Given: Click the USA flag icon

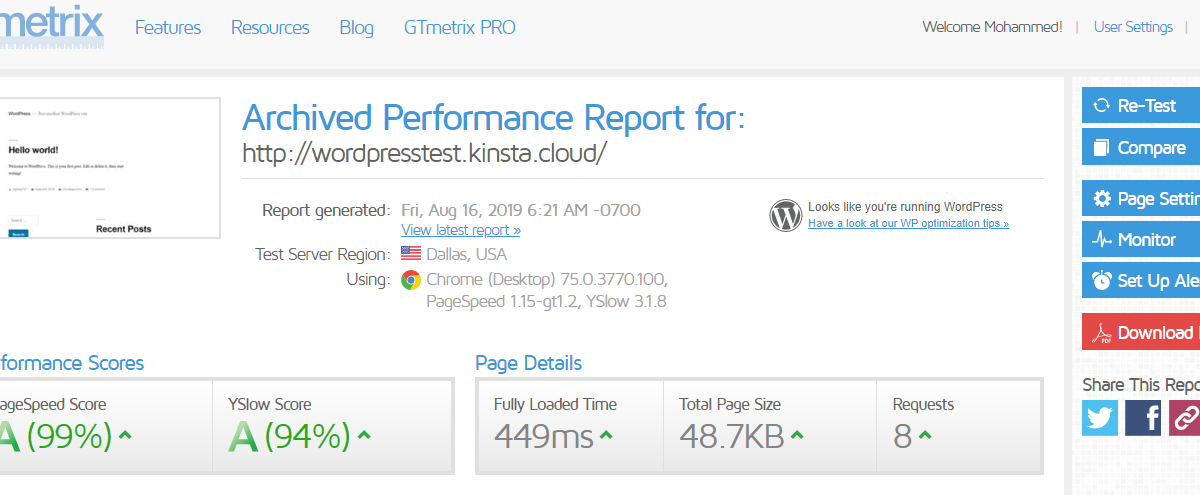Looking at the screenshot, I should tap(411, 254).
